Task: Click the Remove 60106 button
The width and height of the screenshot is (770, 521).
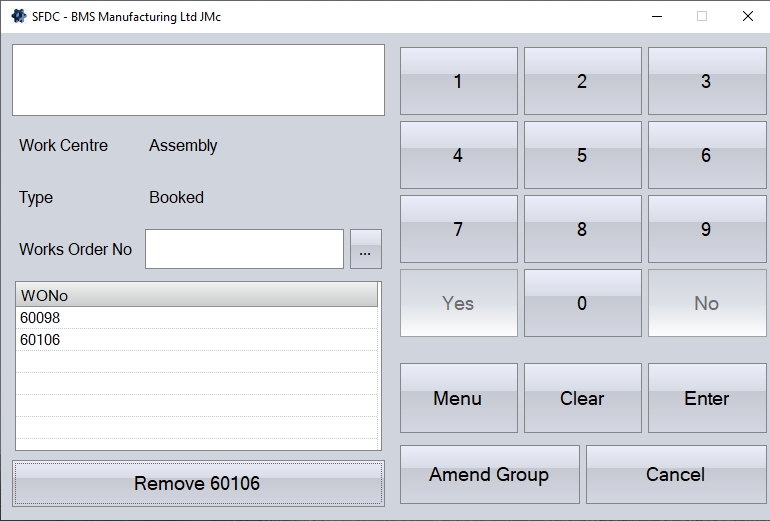Action: (197, 483)
